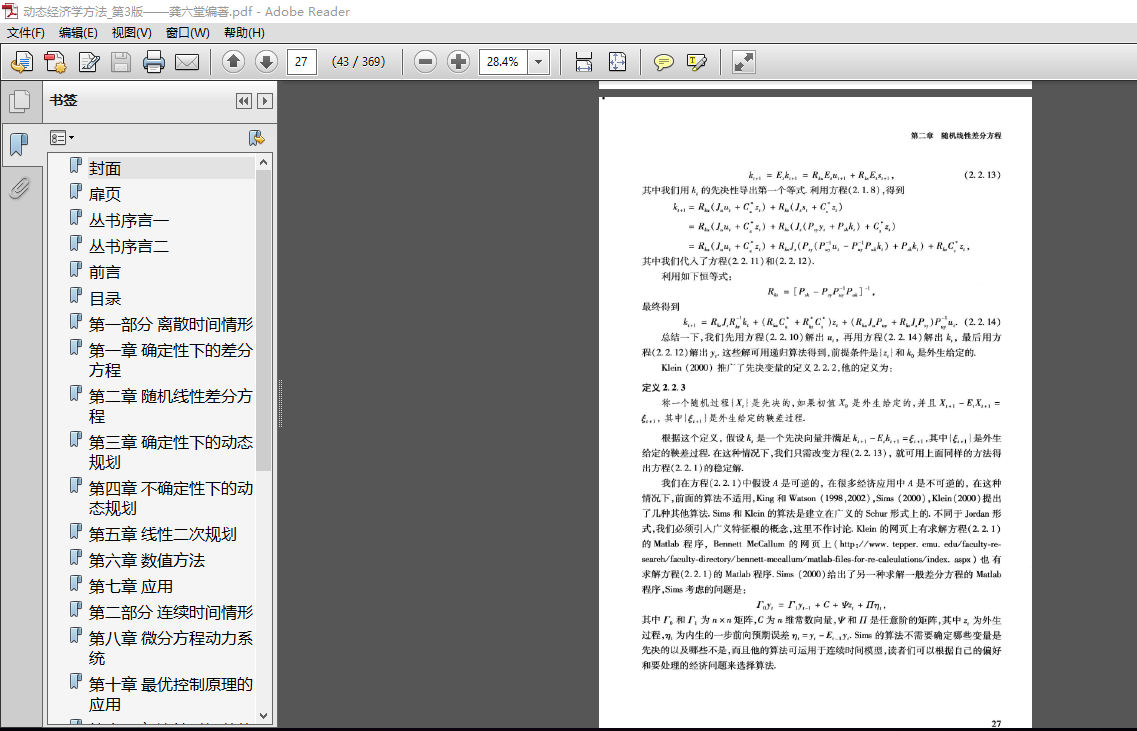Go to previous page with up arrow
Viewport: 1137px width, 731px height.
tap(233, 62)
